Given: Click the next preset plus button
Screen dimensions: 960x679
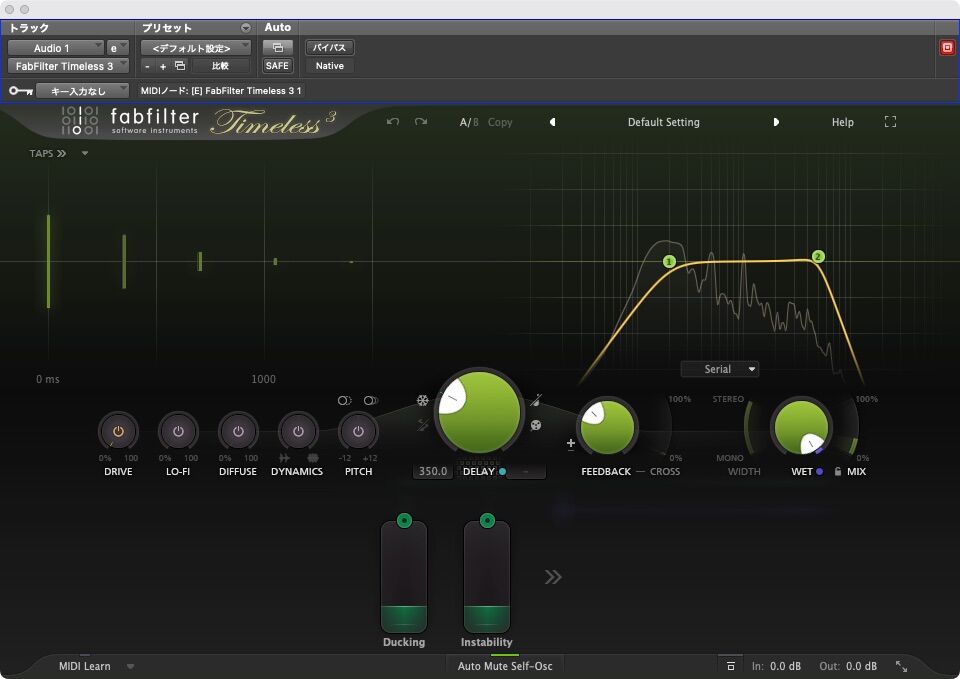Looking at the screenshot, I should click(163, 66).
